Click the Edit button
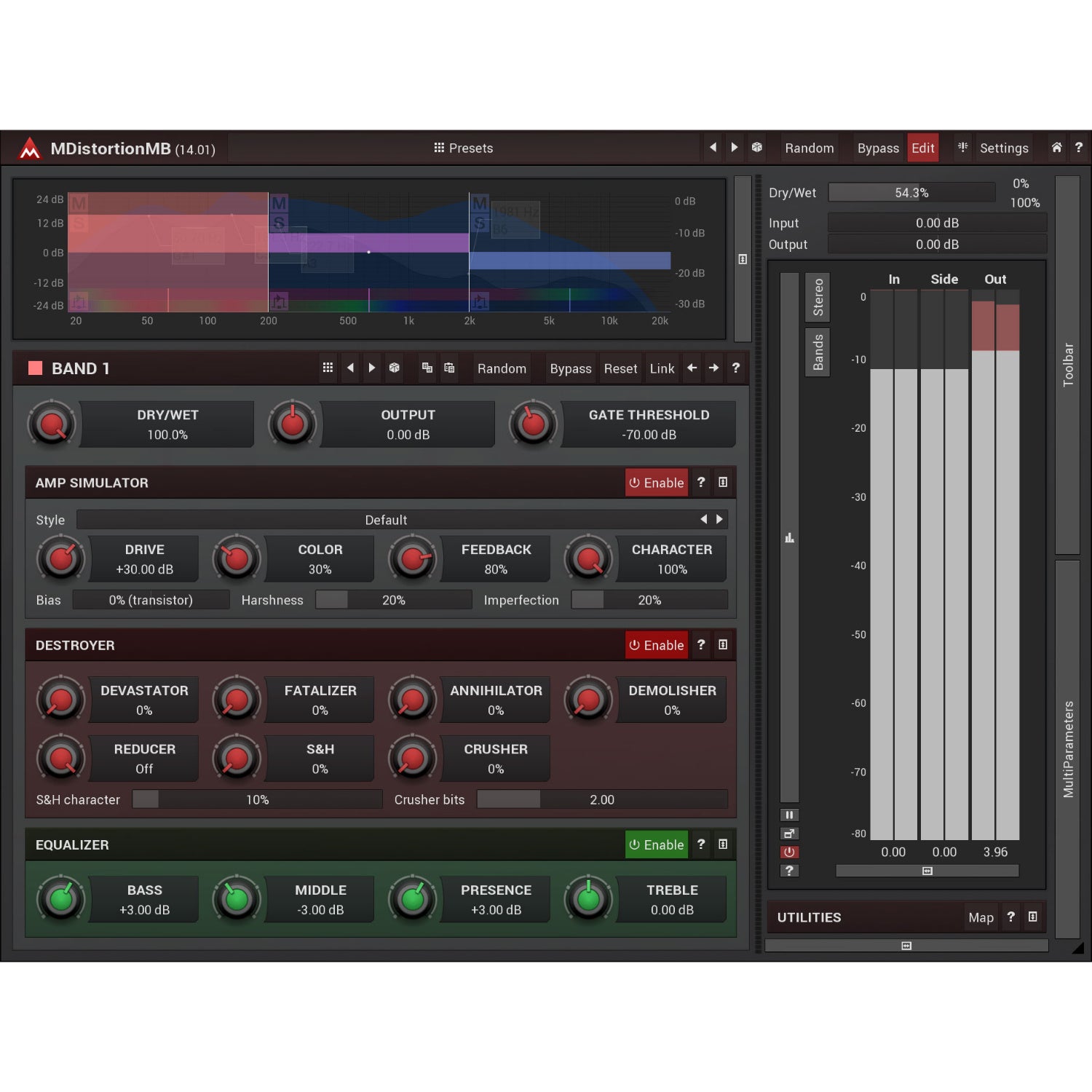 pos(923,148)
